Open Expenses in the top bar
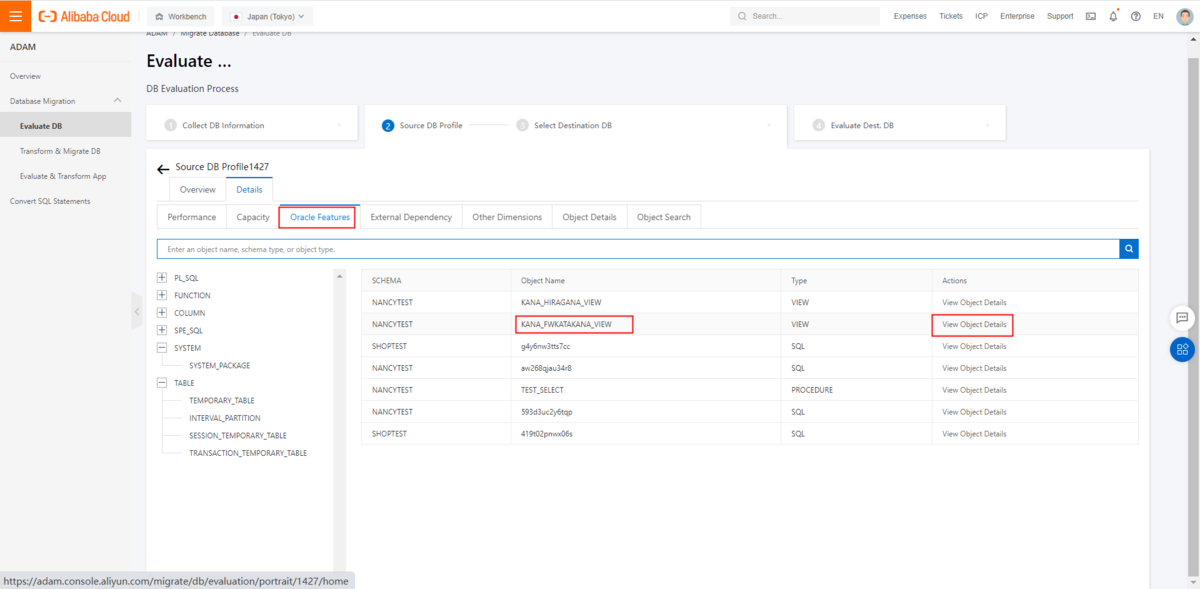Image resolution: width=1200 pixels, height=589 pixels. [910, 16]
